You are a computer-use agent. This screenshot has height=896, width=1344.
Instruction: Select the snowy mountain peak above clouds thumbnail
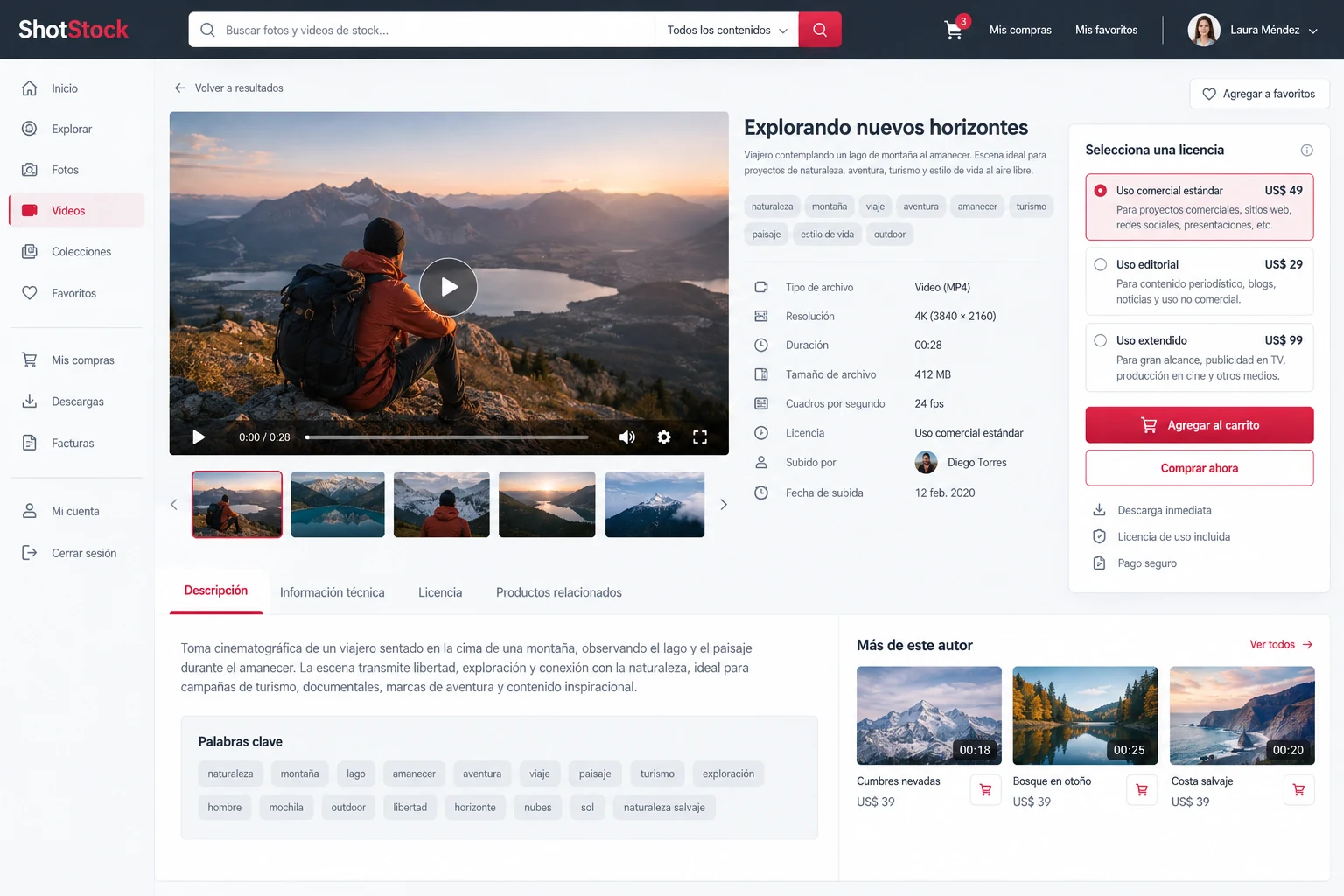tap(654, 505)
